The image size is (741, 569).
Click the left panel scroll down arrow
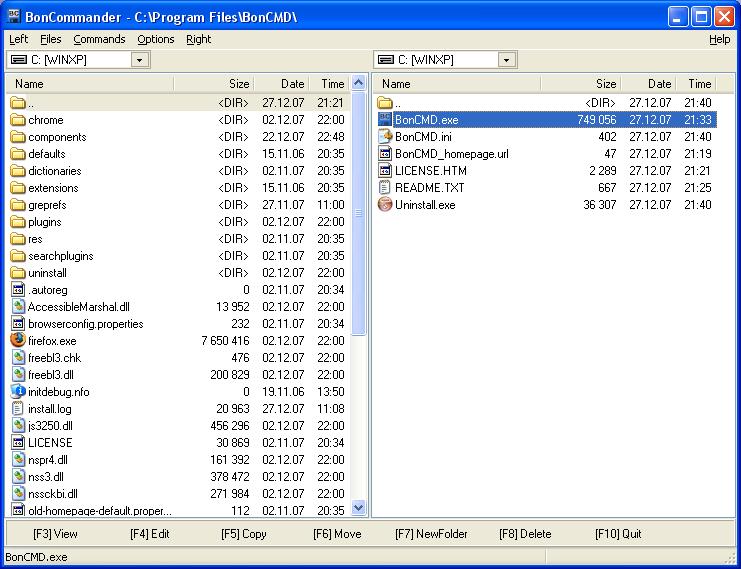359,508
